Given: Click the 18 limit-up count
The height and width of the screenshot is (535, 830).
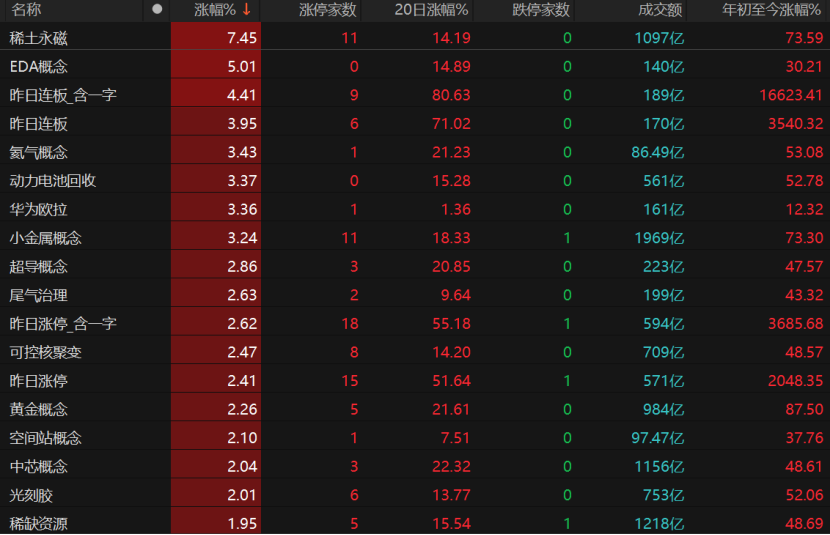Looking at the screenshot, I should click(x=350, y=324).
